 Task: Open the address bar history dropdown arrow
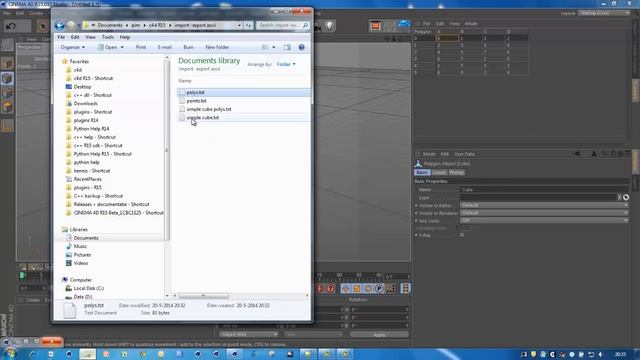coord(239,25)
